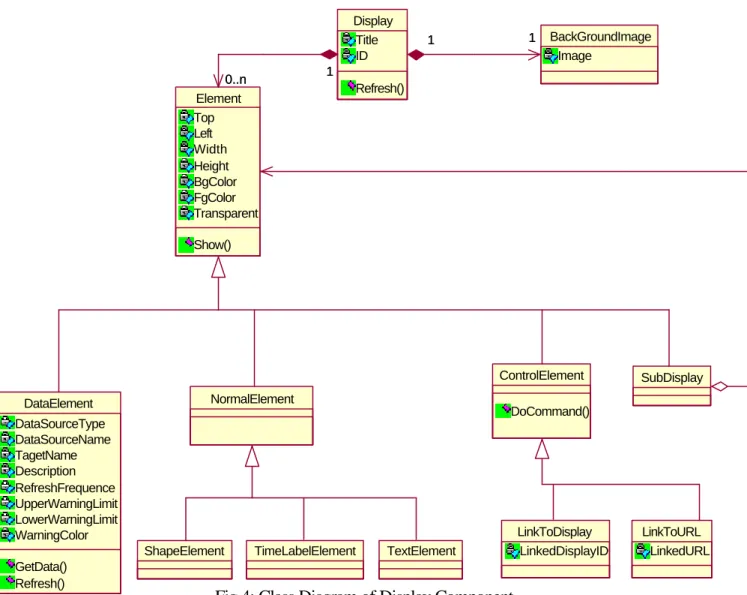This screenshot has width=747, height=595.
Task: Click the attribute icon beside UpperWarningLimit
Action: pyautogui.click(x=7, y=503)
